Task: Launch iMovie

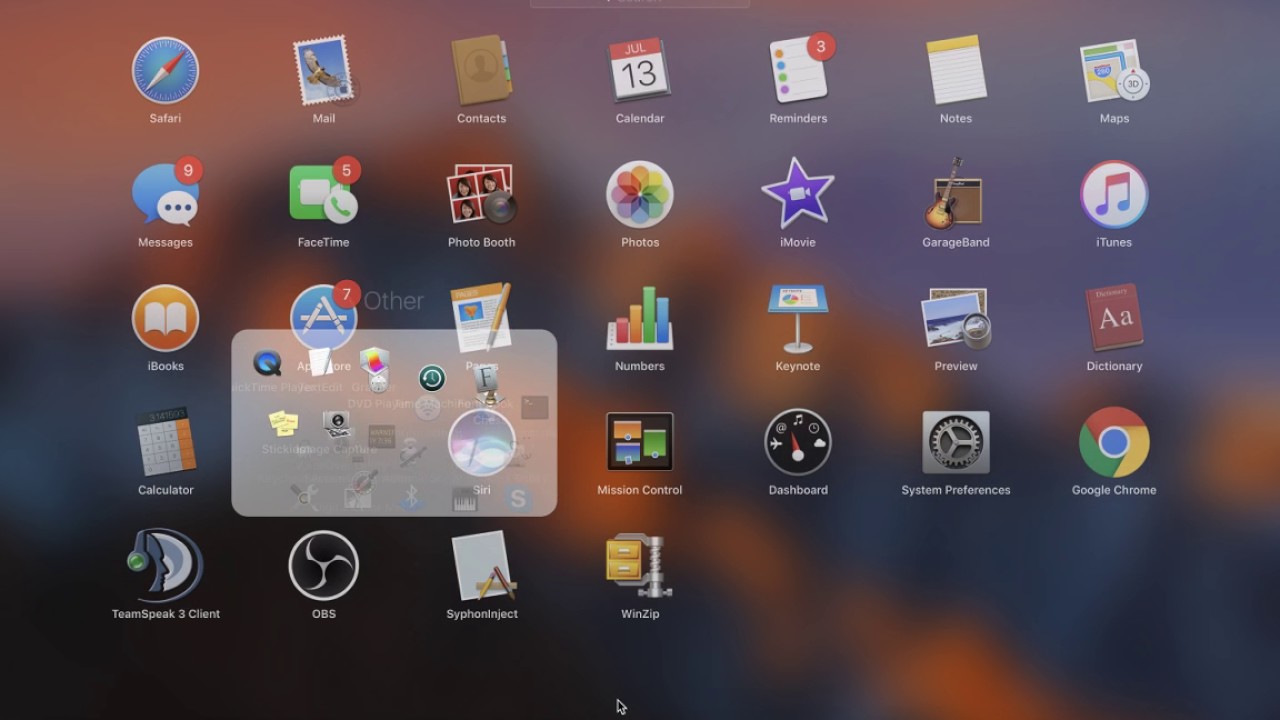Action: click(x=798, y=194)
